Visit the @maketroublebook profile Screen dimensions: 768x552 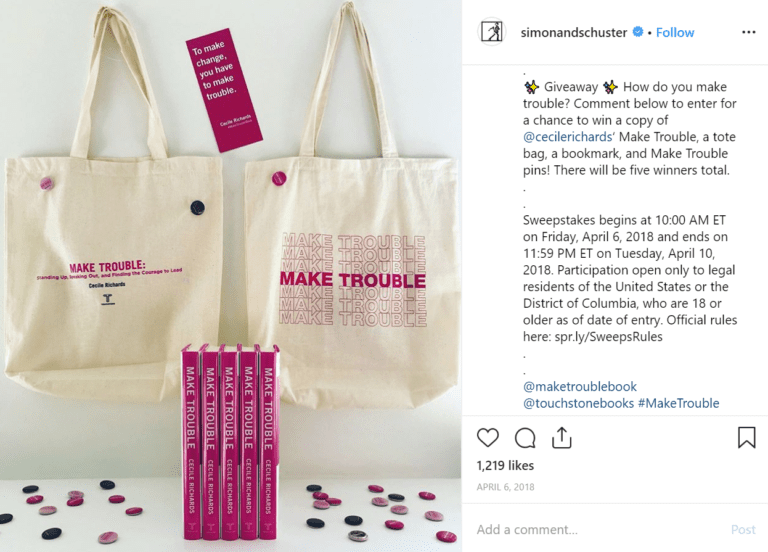(580, 386)
